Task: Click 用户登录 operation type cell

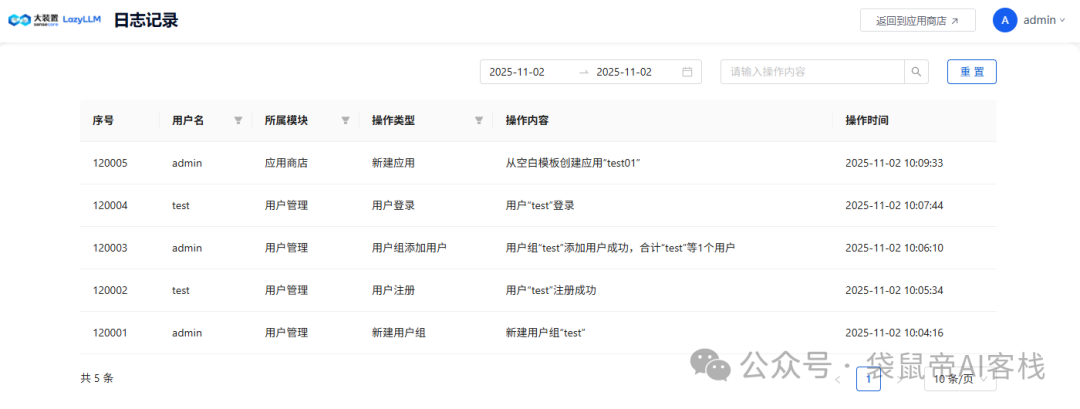Action: 393,205
